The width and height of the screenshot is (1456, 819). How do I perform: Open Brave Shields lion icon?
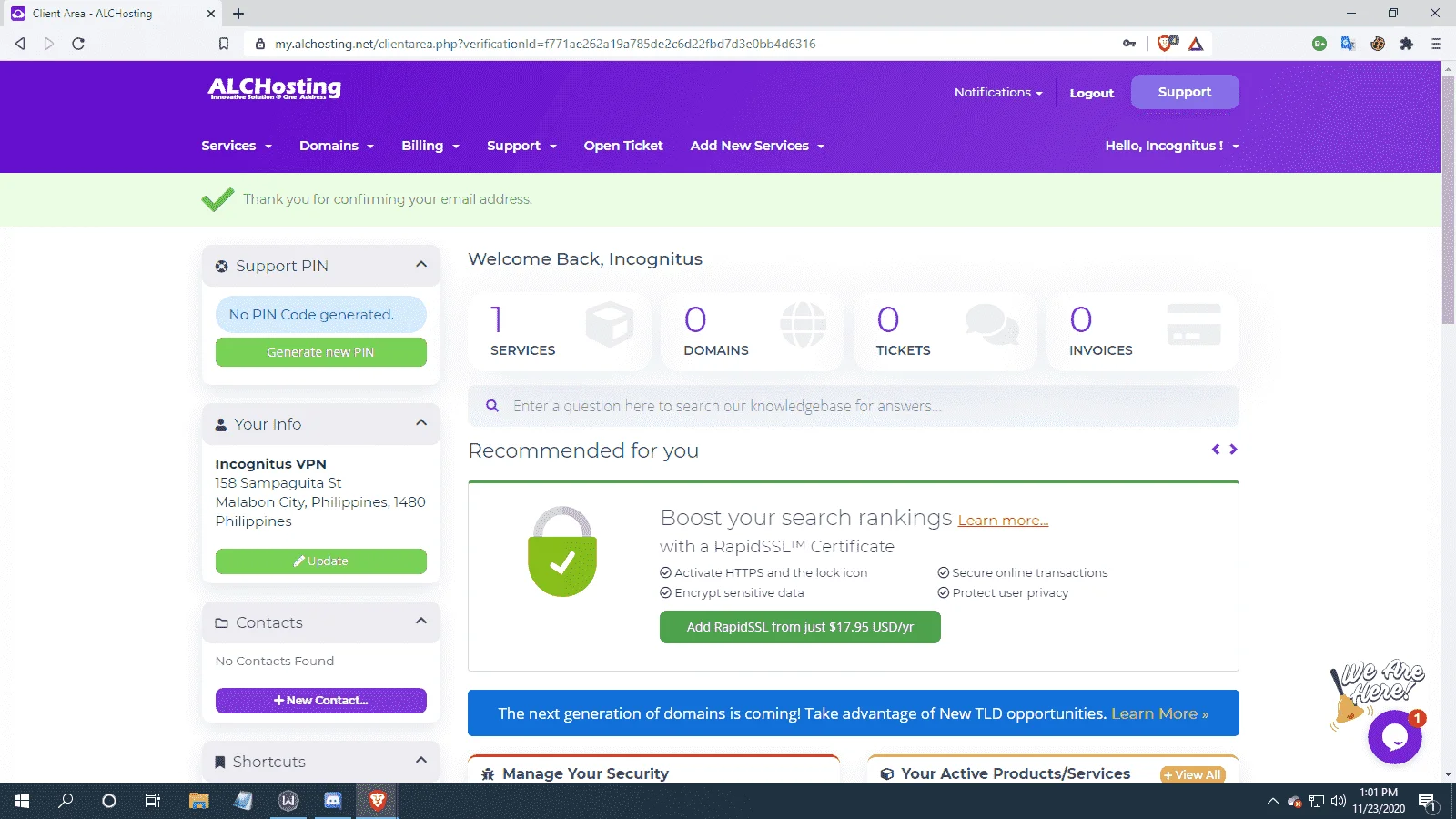tap(1167, 44)
